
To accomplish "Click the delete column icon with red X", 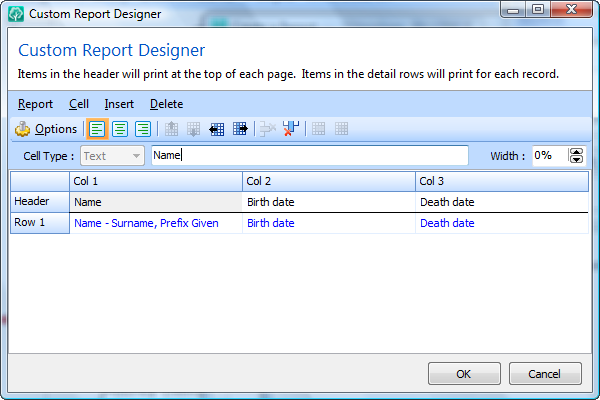I will coord(291,129).
